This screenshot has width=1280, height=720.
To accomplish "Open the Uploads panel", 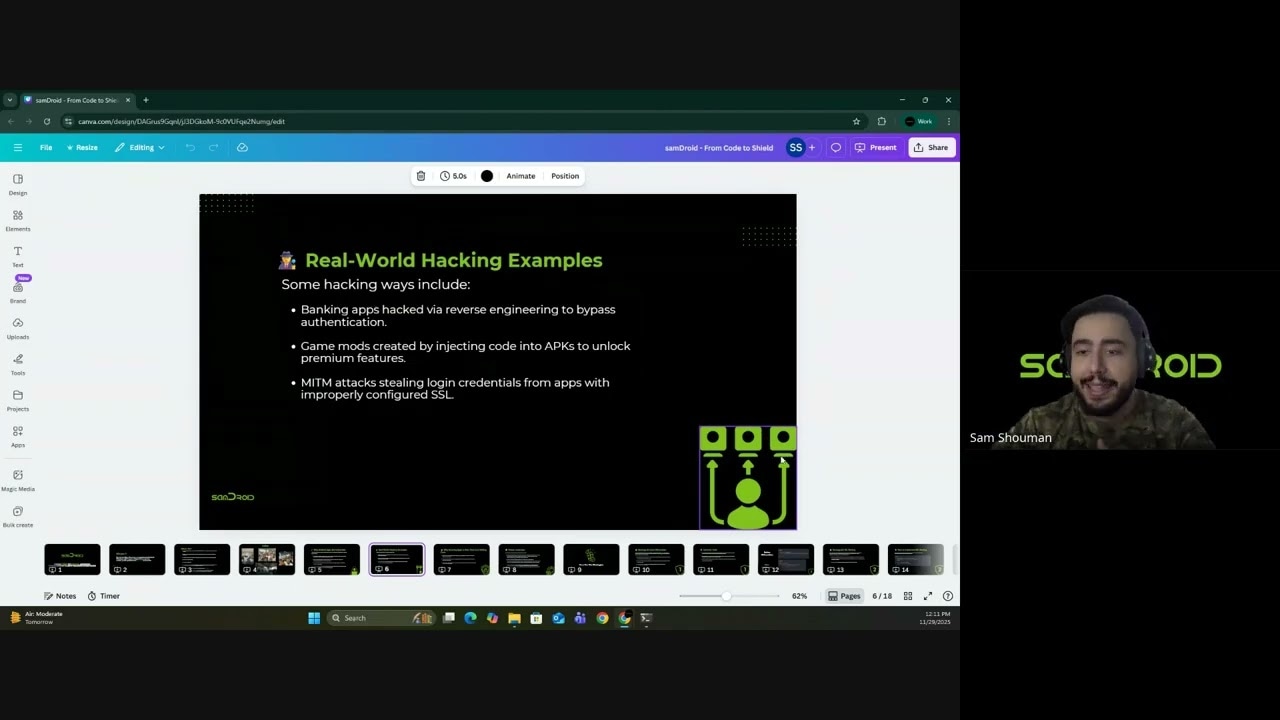I will coord(17,328).
